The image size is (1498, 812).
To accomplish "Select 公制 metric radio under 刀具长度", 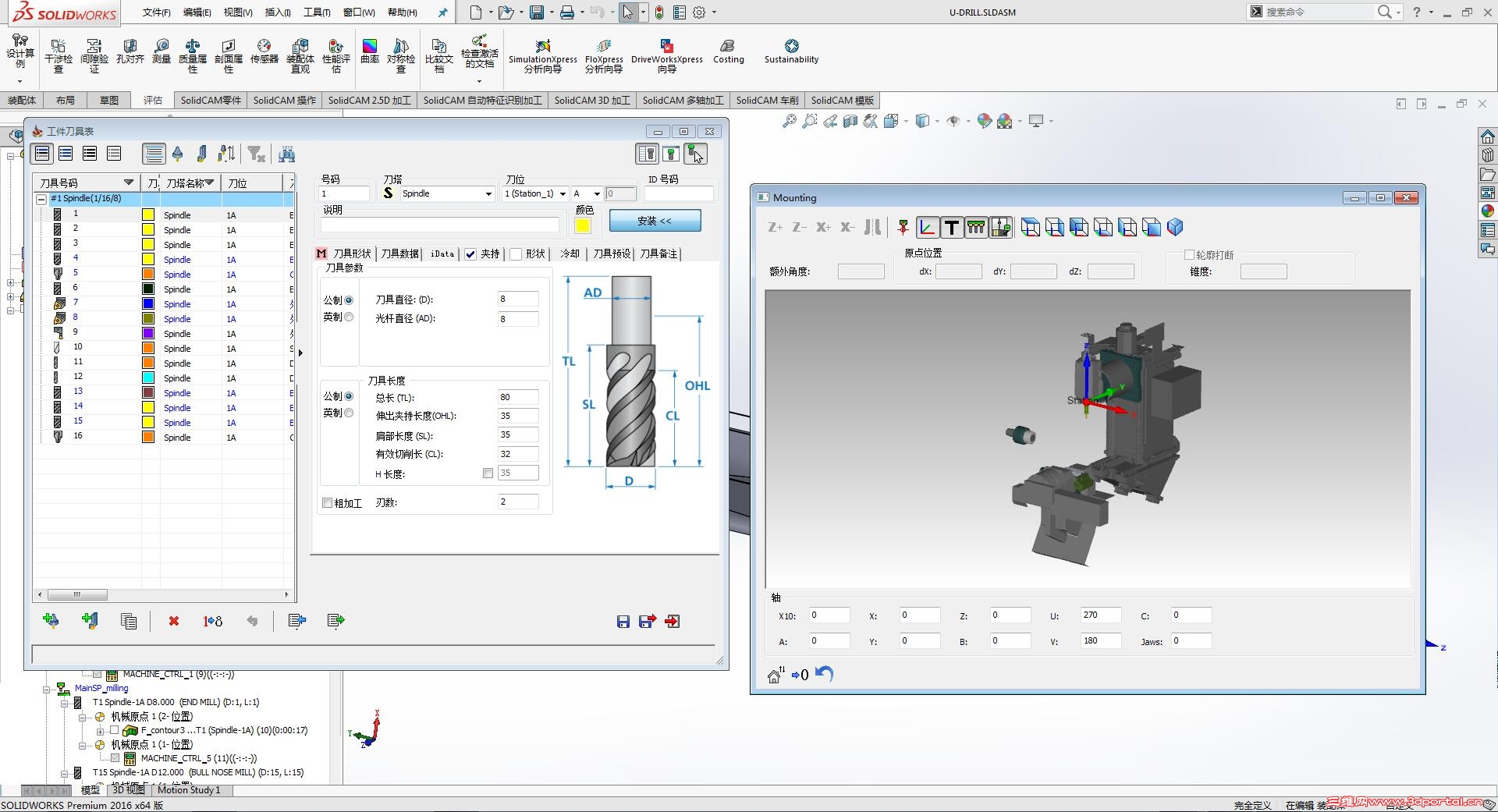I will [x=349, y=396].
